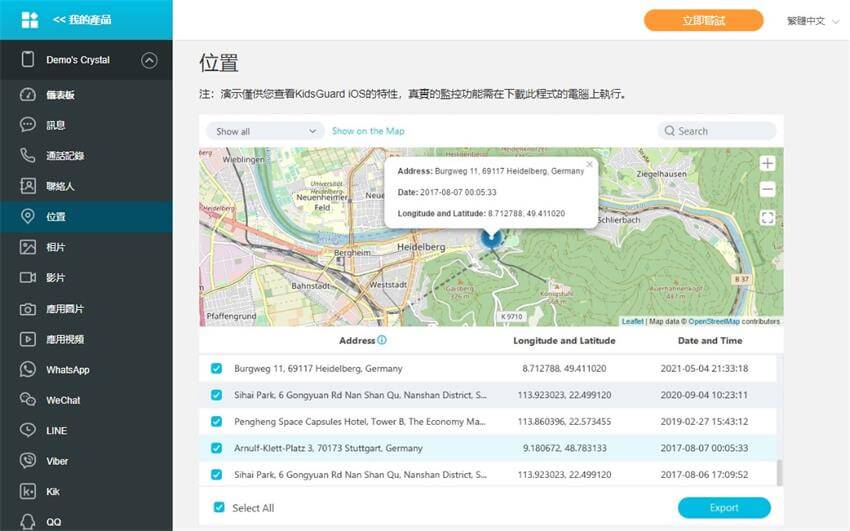The image size is (850, 531).
Task: Toggle the Select All checkbox
Action: 219,508
